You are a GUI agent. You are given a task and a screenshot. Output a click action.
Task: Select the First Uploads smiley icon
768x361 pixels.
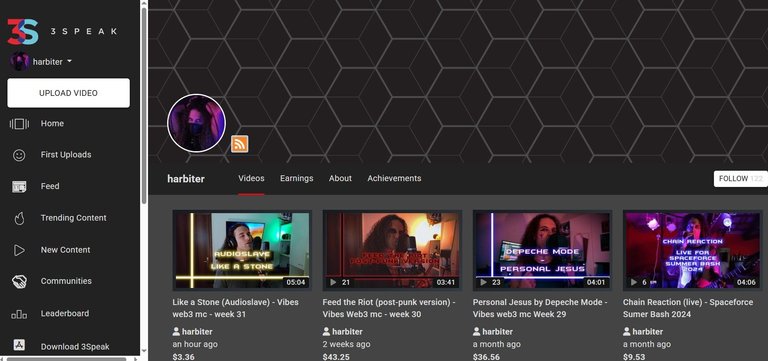coord(19,155)
